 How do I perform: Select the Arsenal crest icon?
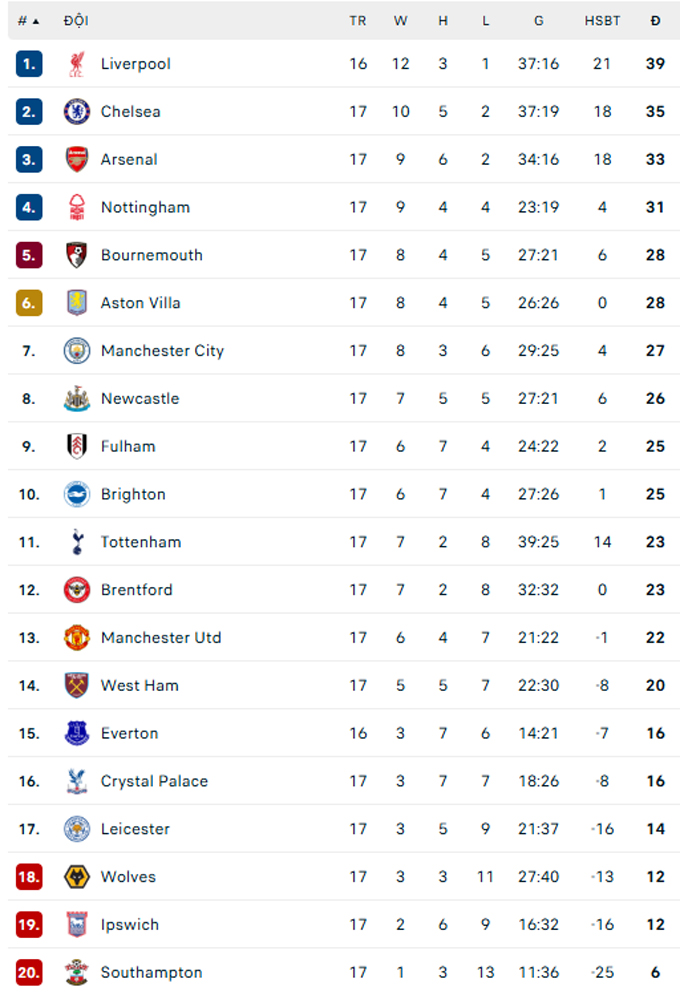[77, 159]
